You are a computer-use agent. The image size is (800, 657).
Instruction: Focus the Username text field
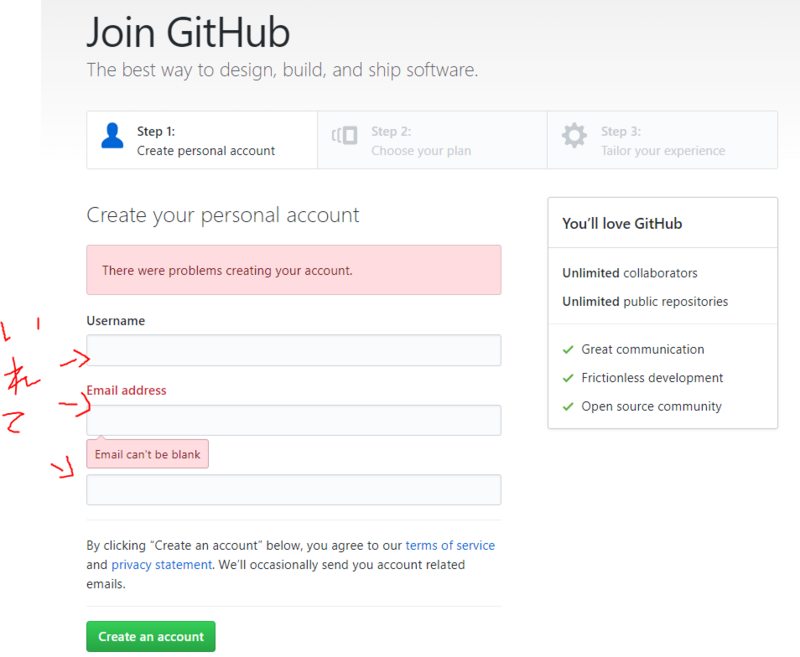pyautogui.click(x=294, y=350)
